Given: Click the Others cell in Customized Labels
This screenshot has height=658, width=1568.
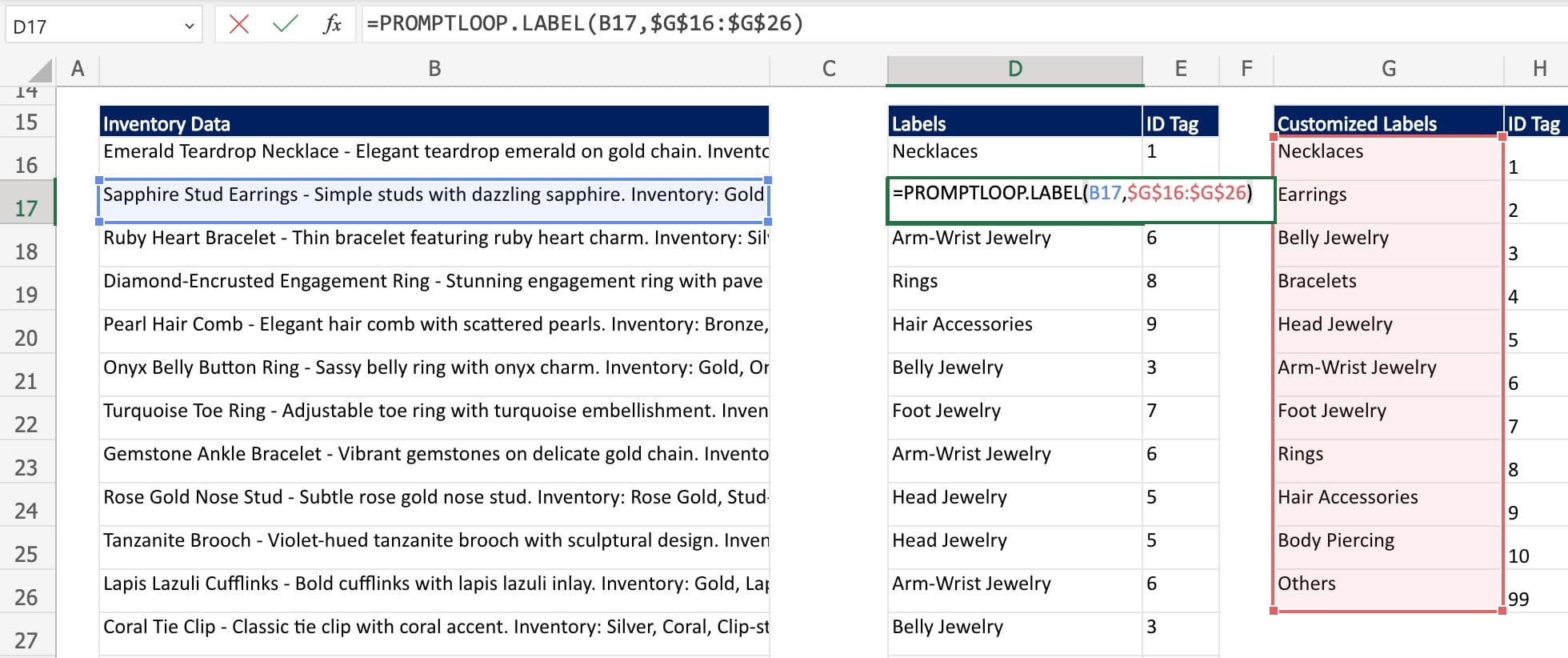Looking at the screenshot, I should 1388,584.
